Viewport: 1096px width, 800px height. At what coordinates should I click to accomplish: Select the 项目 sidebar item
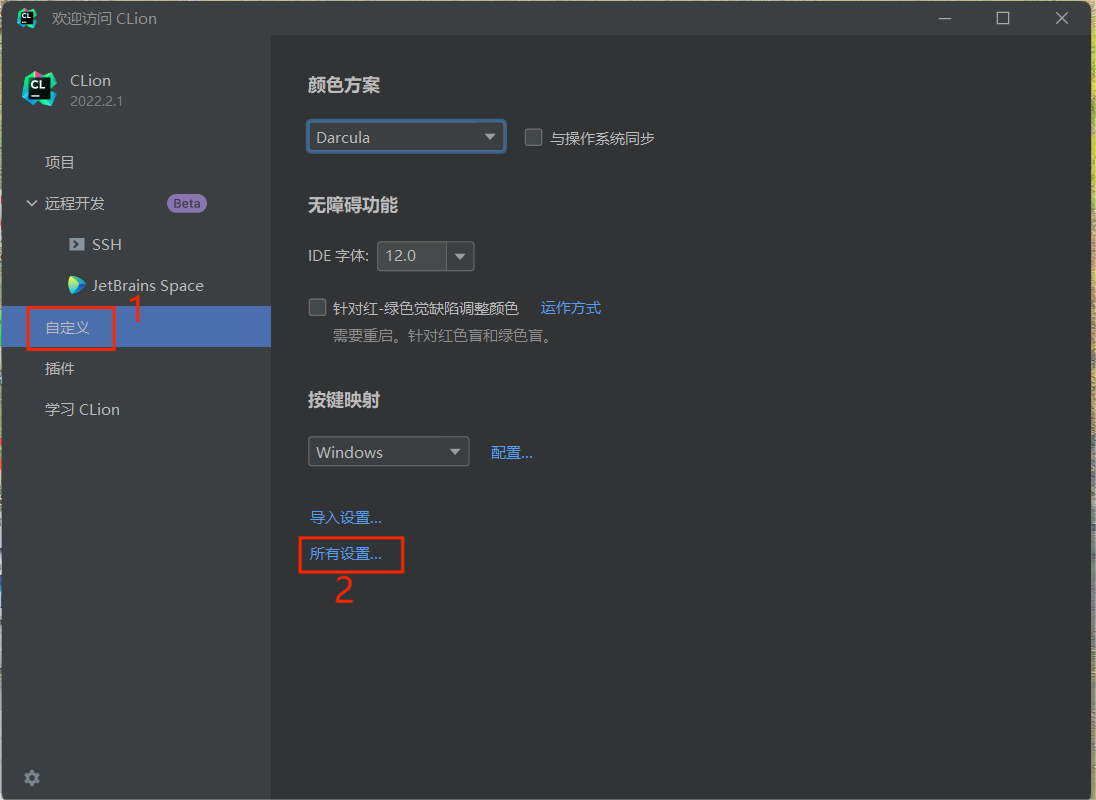(x=60, y=162)
